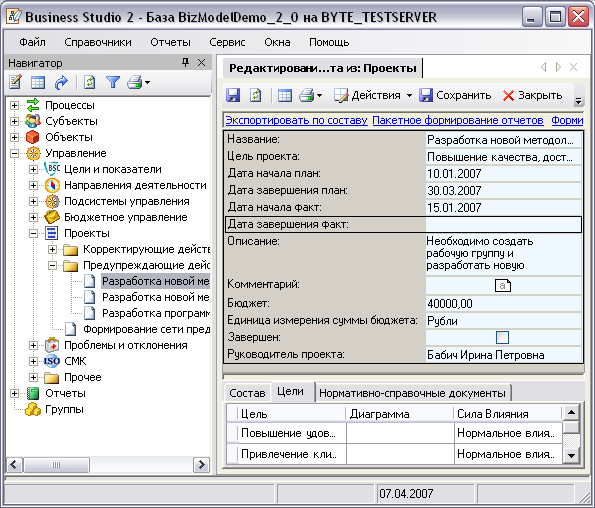Select the BSC Цели и показатели icon
The image size is (595, 508).
pos(52,169)
